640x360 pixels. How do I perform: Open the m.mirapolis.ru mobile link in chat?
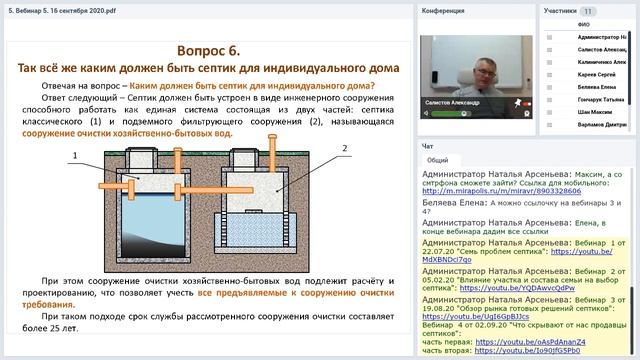coord(501,191)
